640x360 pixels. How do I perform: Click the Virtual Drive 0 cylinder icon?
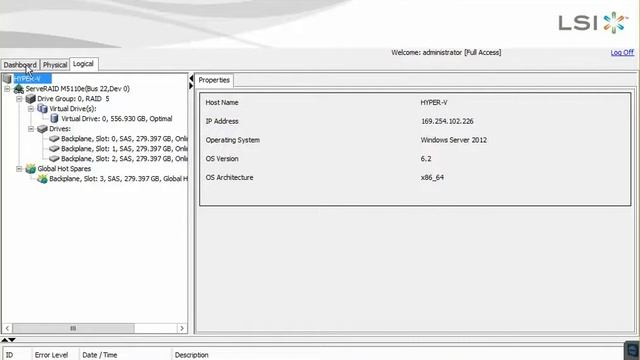coord(54,118)
